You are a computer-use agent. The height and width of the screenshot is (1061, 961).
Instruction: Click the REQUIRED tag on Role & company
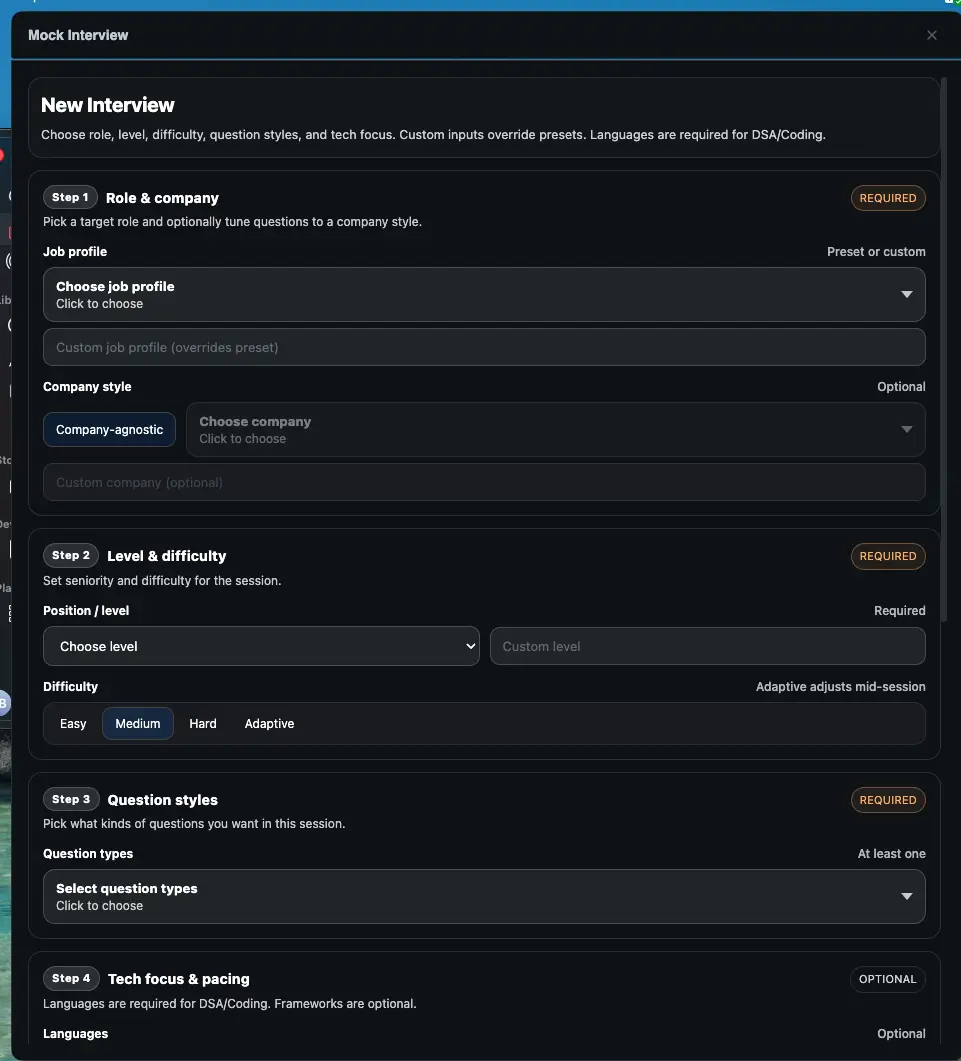point(887,198)
